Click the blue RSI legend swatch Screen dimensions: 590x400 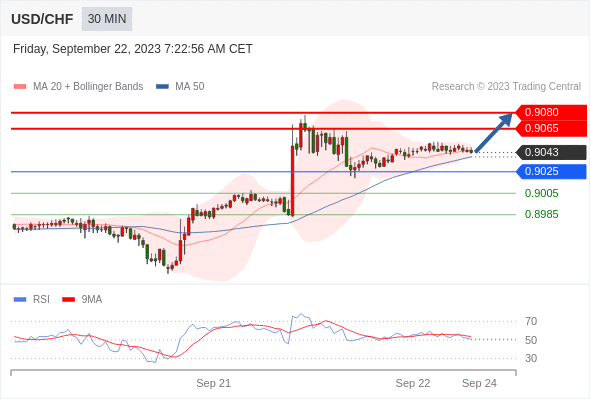[20, 300]
